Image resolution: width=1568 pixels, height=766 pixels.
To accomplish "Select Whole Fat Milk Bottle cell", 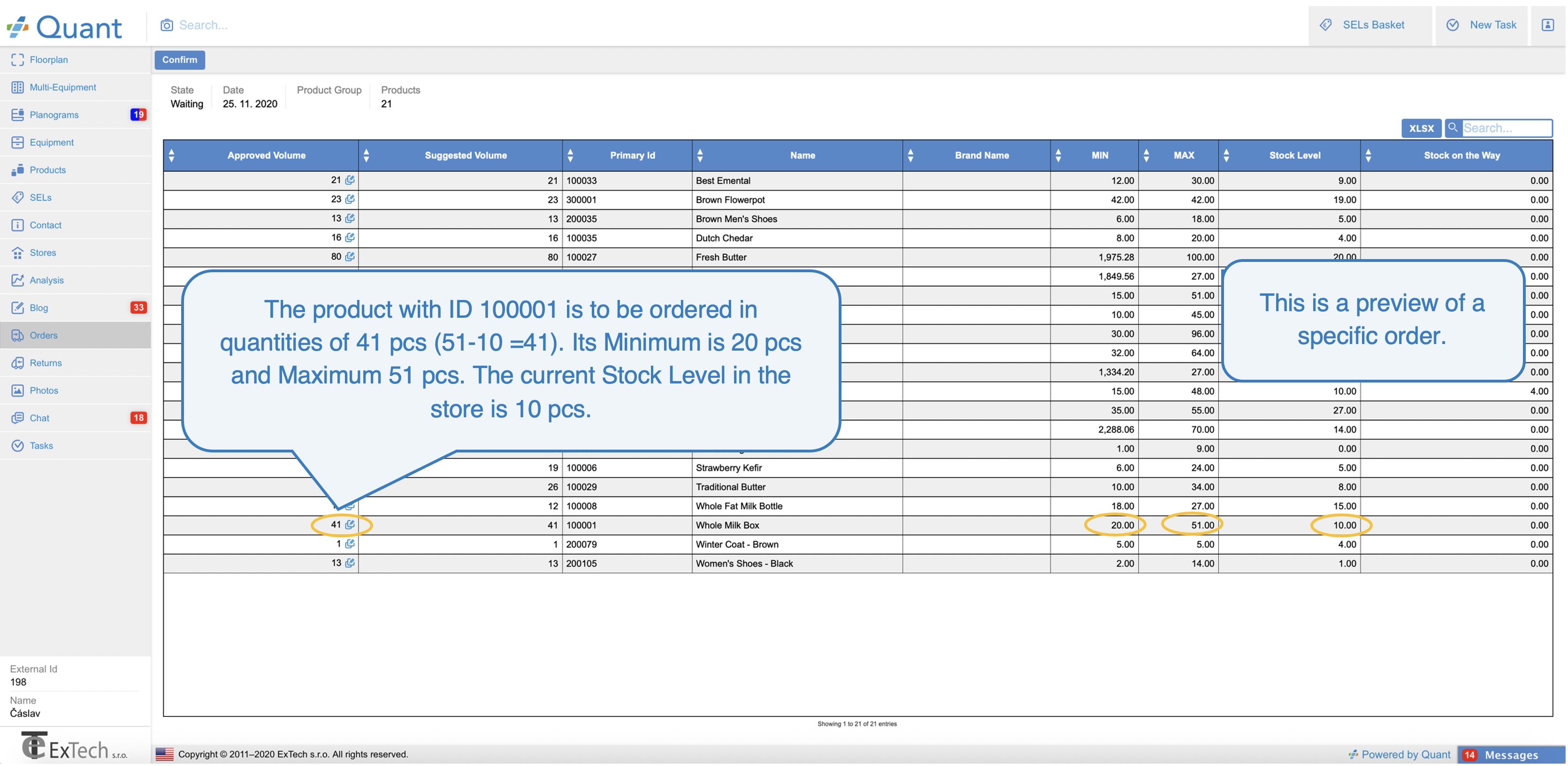I will coord(797,506).
